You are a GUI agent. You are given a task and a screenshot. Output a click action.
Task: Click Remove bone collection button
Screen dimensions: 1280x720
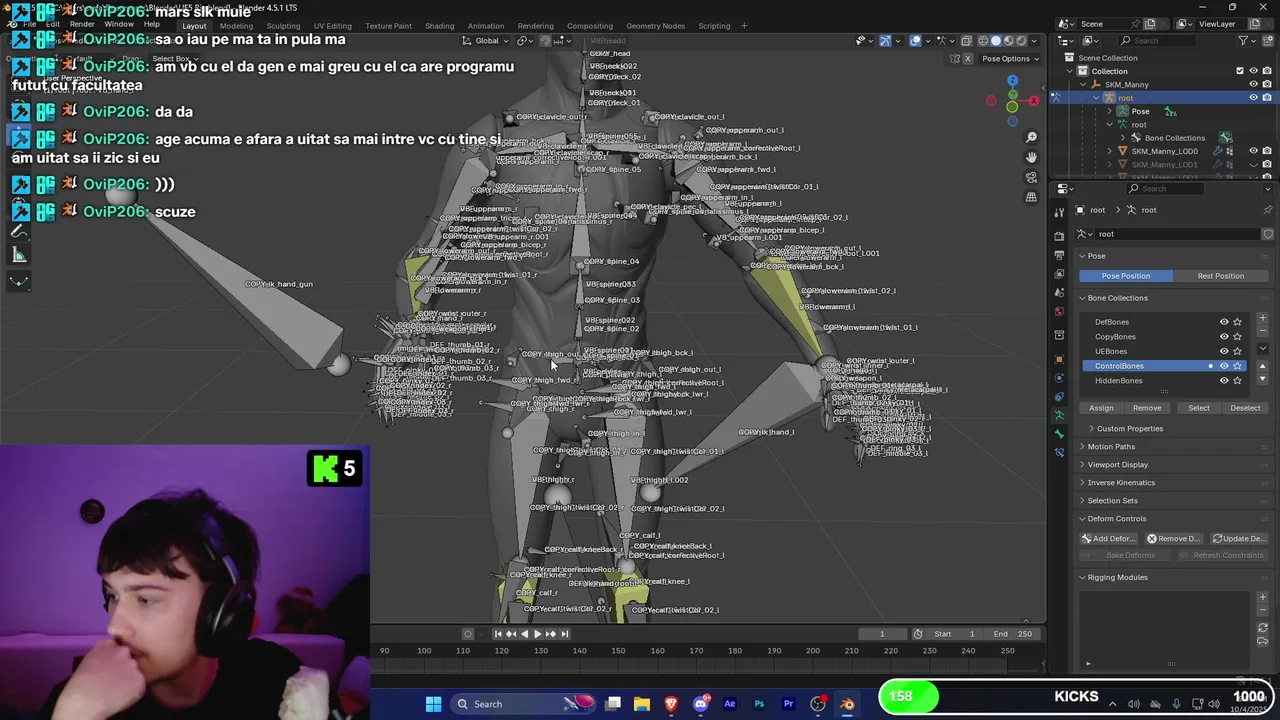(1147, 408)
